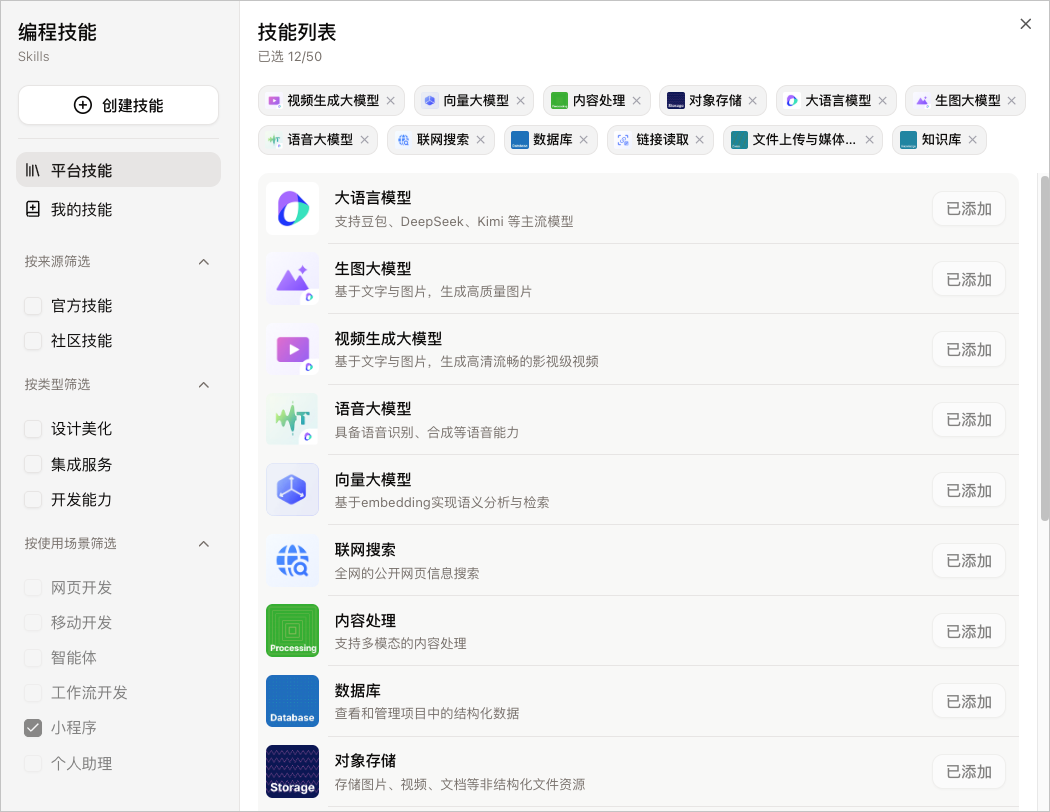Screen dimensions: 1050x812
Task: Remove the 大语言模型 tag via its x
Action: tap(883, 100)
